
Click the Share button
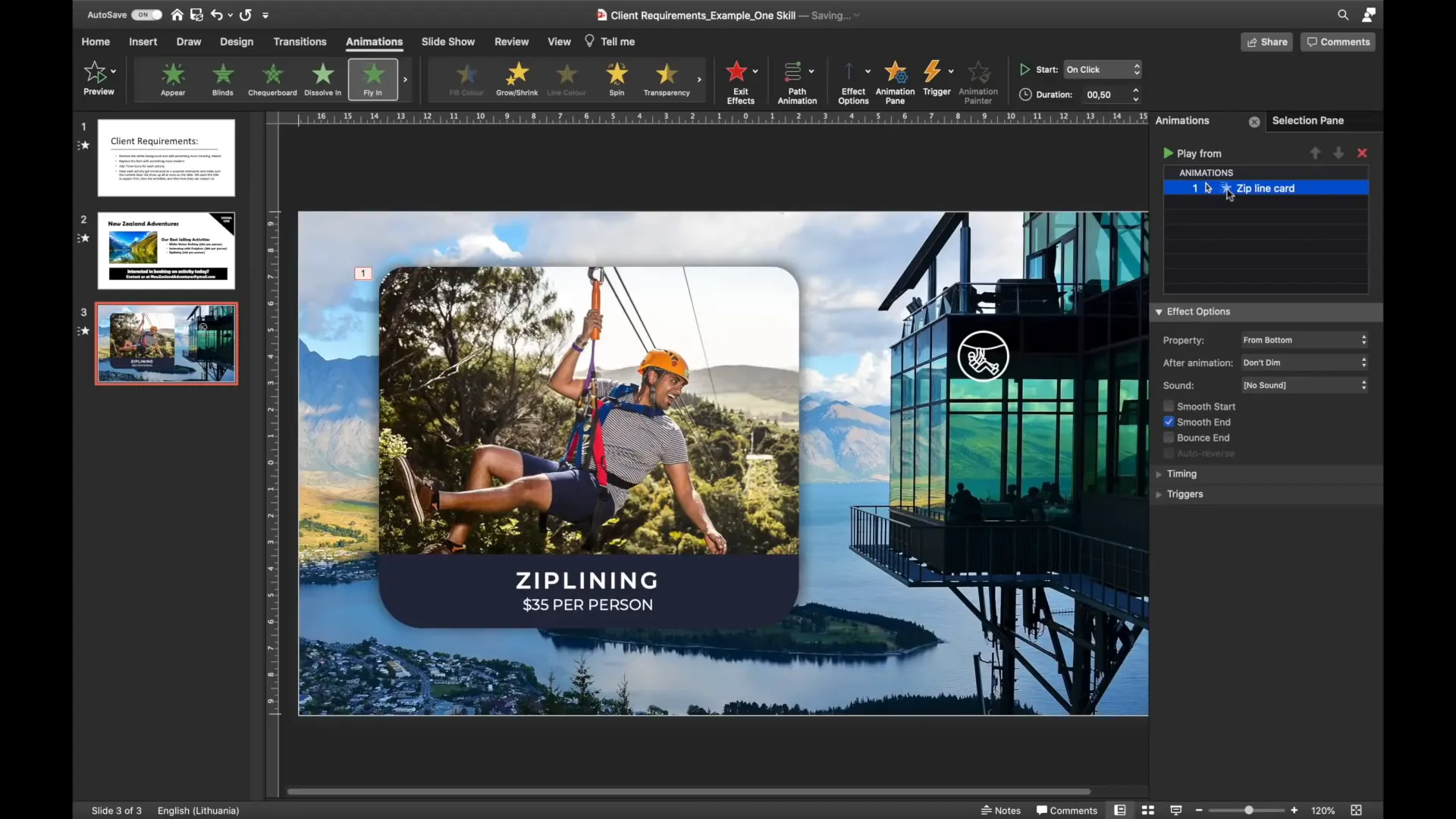pos(1266,42)
